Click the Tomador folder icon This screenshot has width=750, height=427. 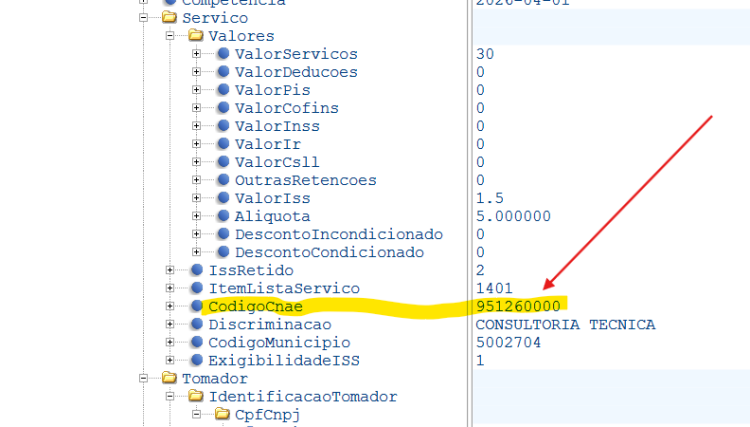click(x=169, y=378)
